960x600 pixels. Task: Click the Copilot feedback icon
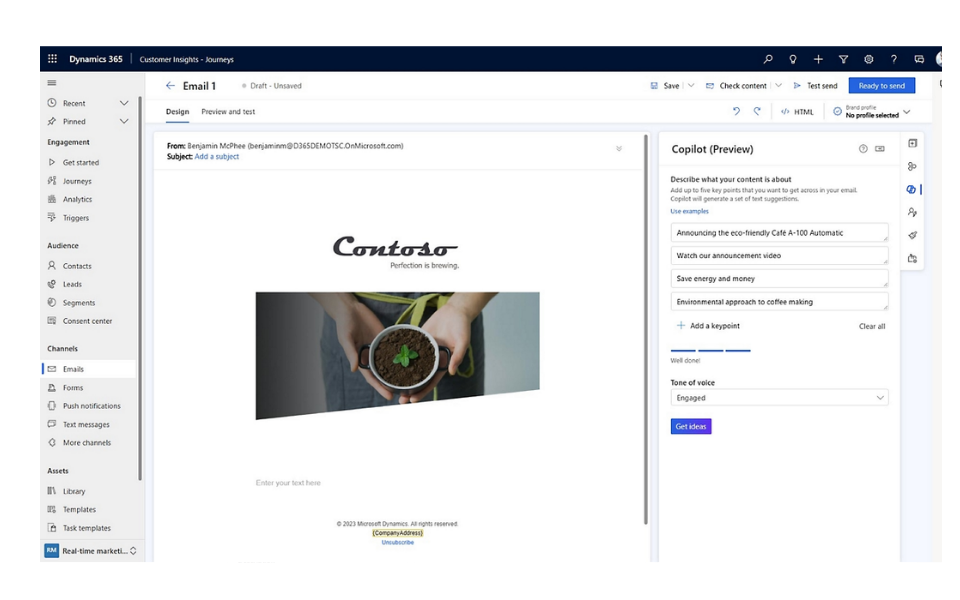880,149
